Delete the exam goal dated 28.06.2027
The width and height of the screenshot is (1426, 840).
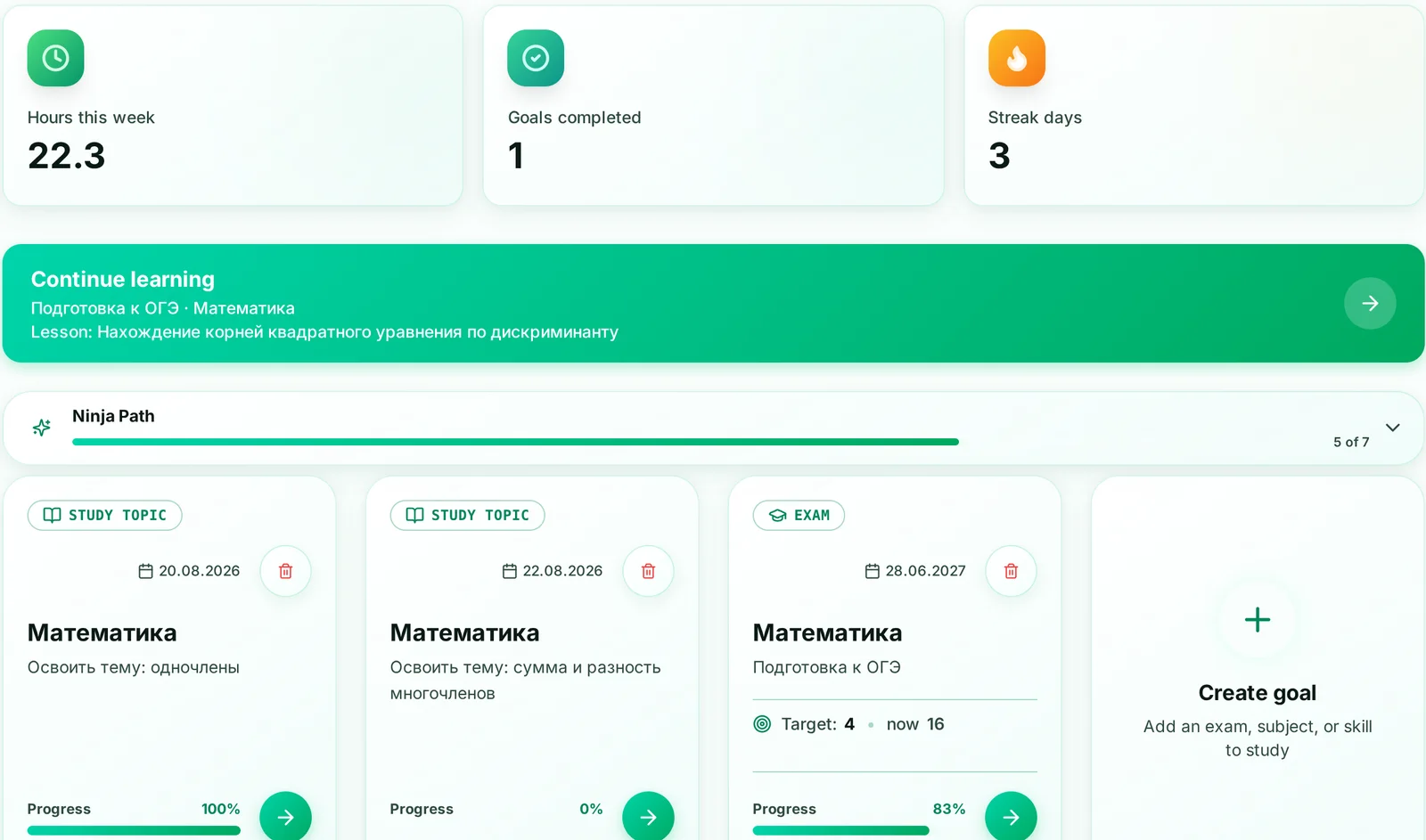pyautogui.click(x=1011, y=571)
